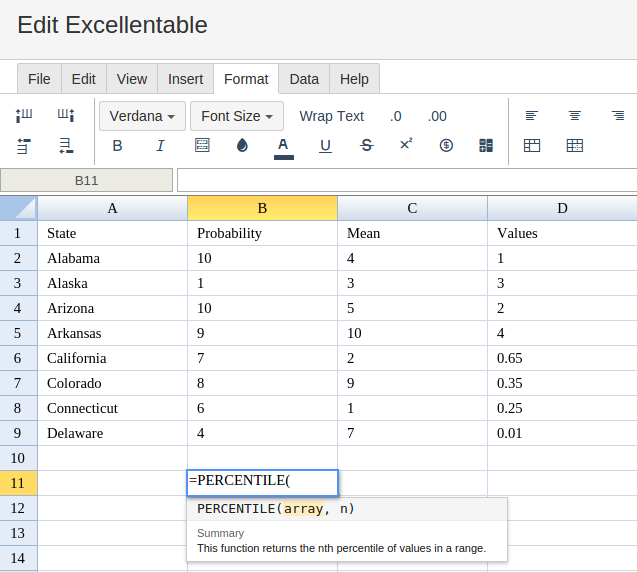Expand the Font Size dropdown

point(237,116)
